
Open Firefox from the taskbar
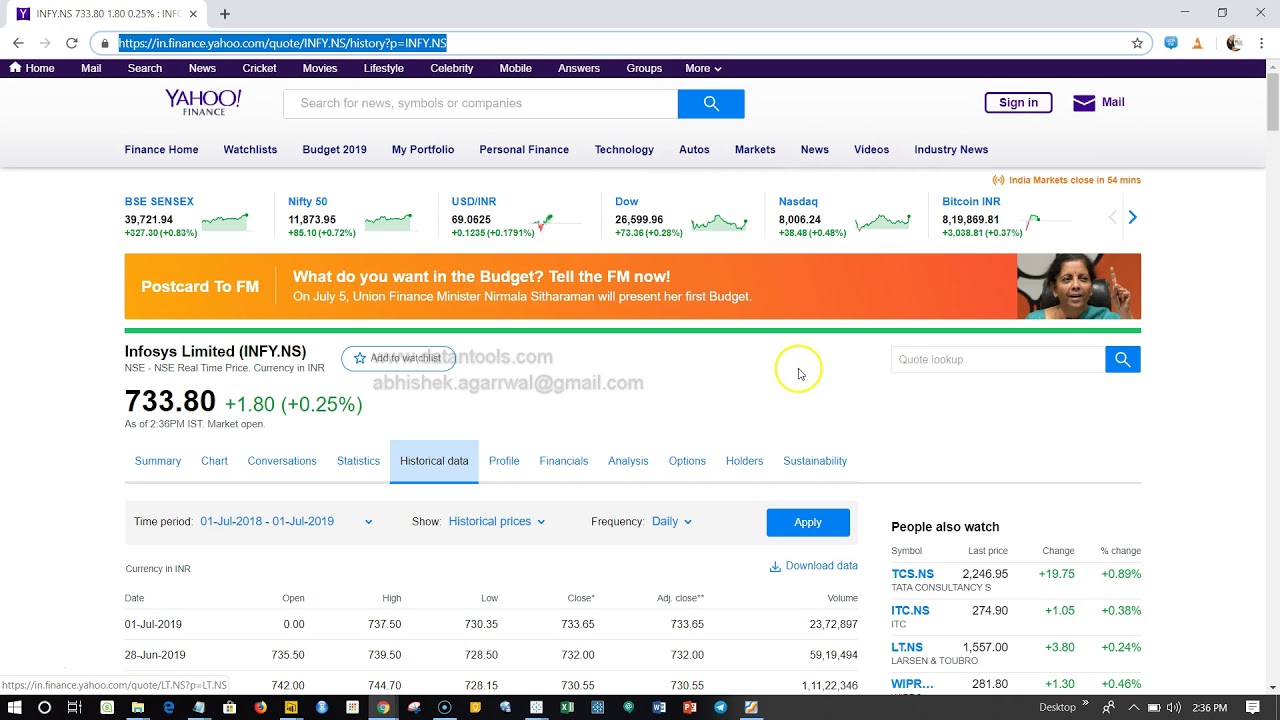pos(260,707)
